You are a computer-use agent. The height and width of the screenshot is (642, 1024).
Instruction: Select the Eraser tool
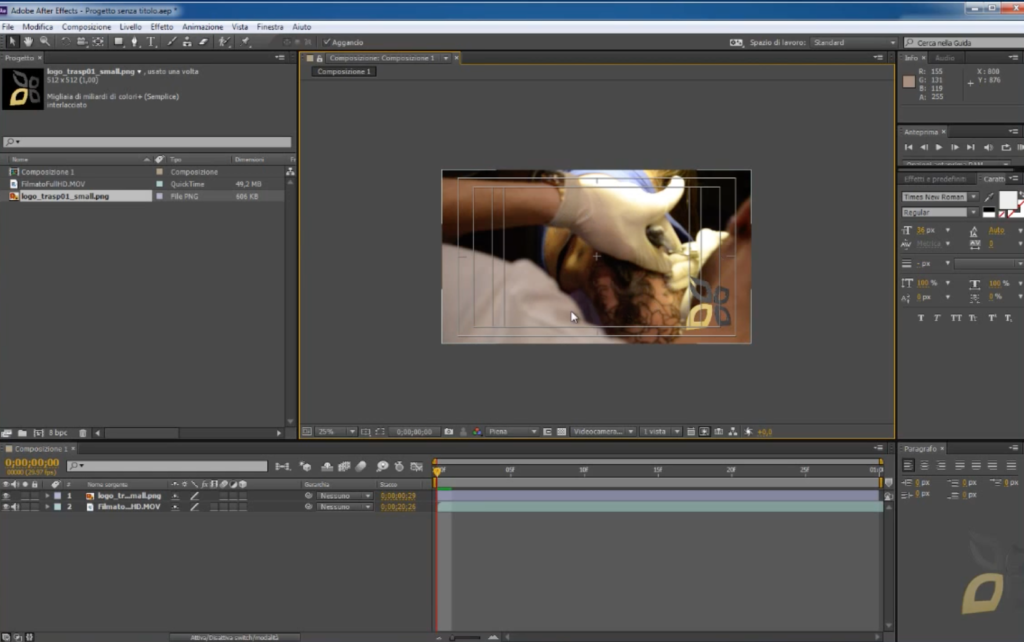click(203, 42)
